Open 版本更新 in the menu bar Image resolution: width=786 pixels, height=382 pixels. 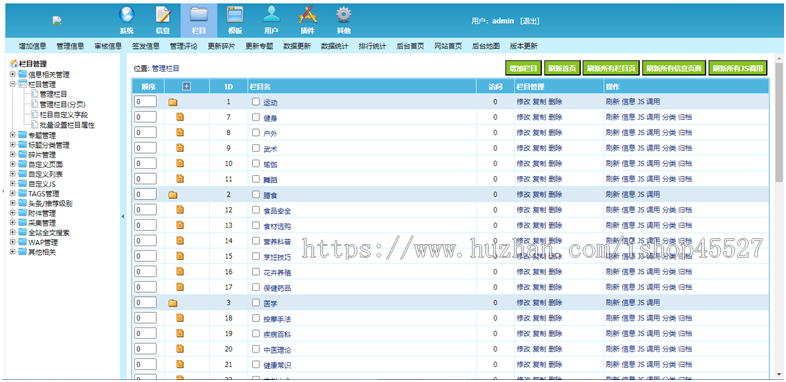coord(523,46)
